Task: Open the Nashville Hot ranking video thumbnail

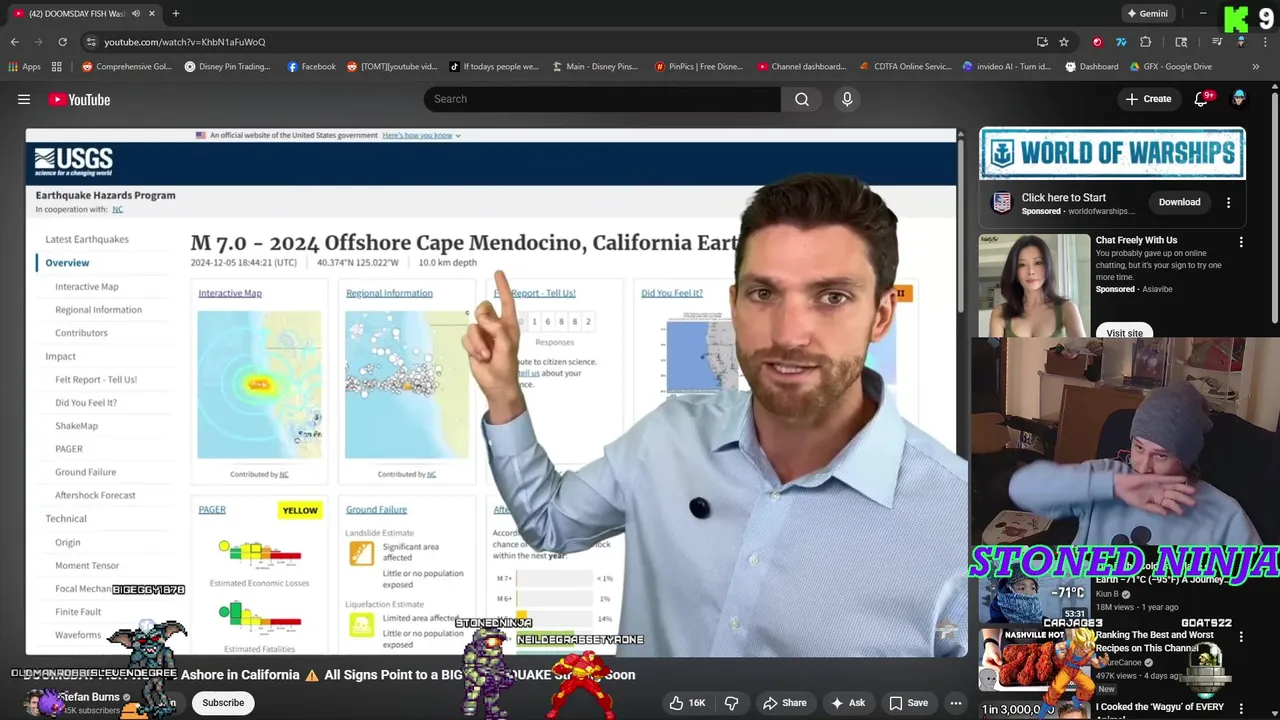Action: [x=1033, y=661]
